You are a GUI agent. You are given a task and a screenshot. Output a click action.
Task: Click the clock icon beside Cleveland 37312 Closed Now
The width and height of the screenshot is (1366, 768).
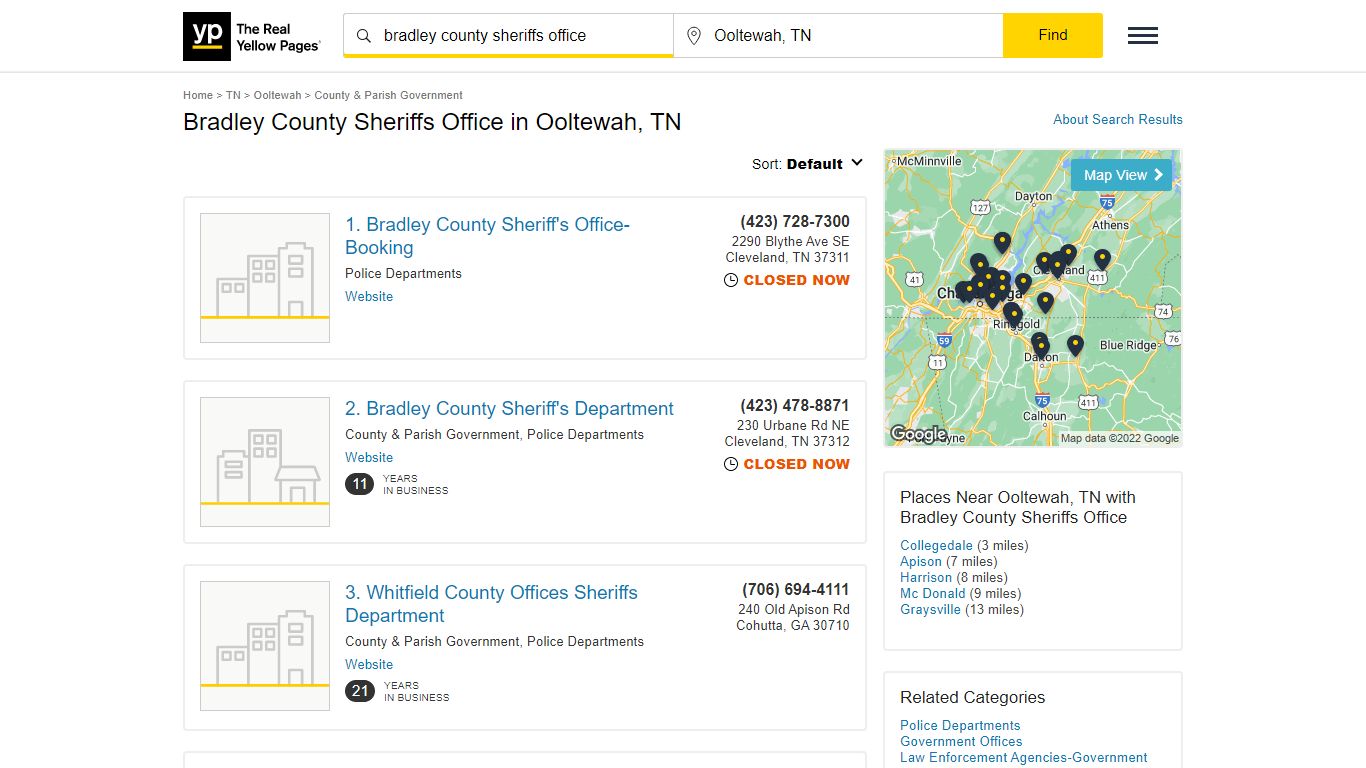pyautogui.click(x=731, y=465)
